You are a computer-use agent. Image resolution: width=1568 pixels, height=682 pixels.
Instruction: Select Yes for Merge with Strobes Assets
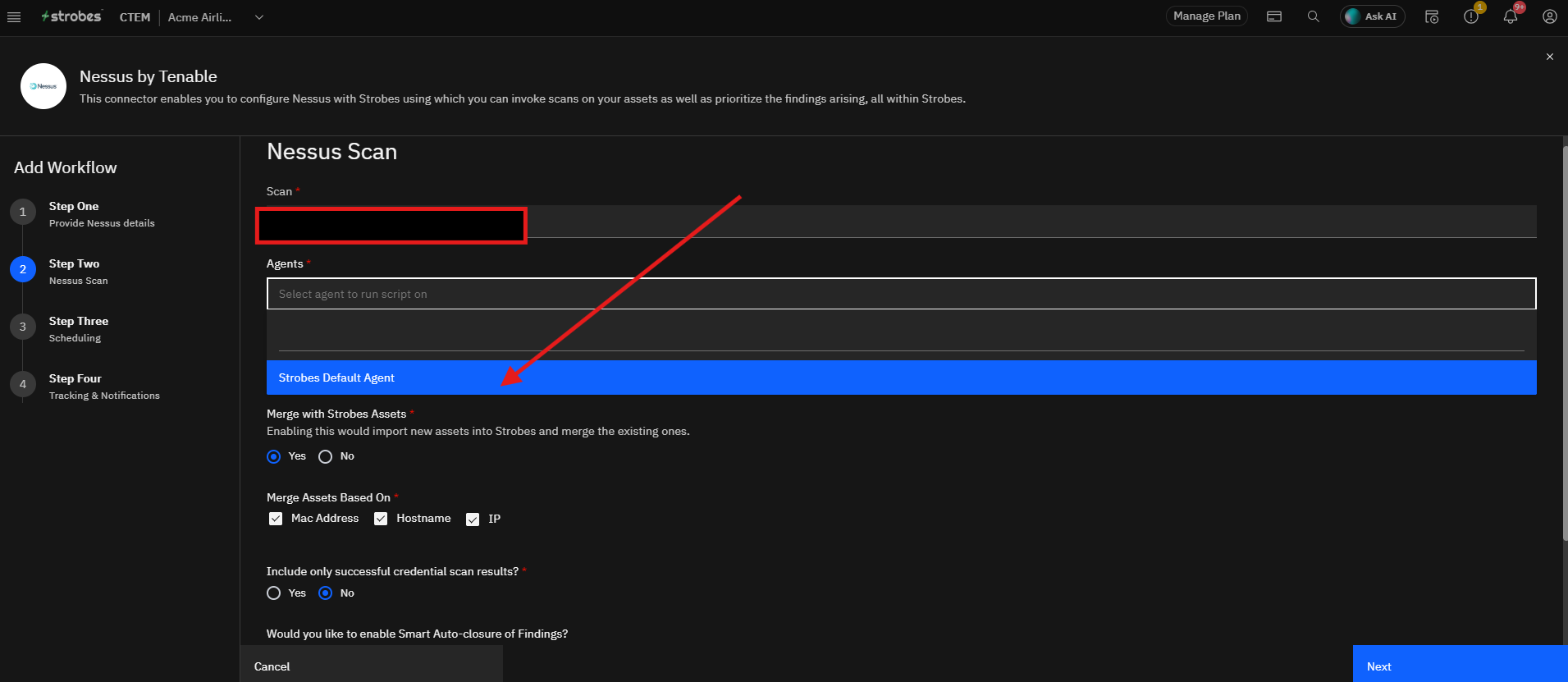(x=274, y=456)
